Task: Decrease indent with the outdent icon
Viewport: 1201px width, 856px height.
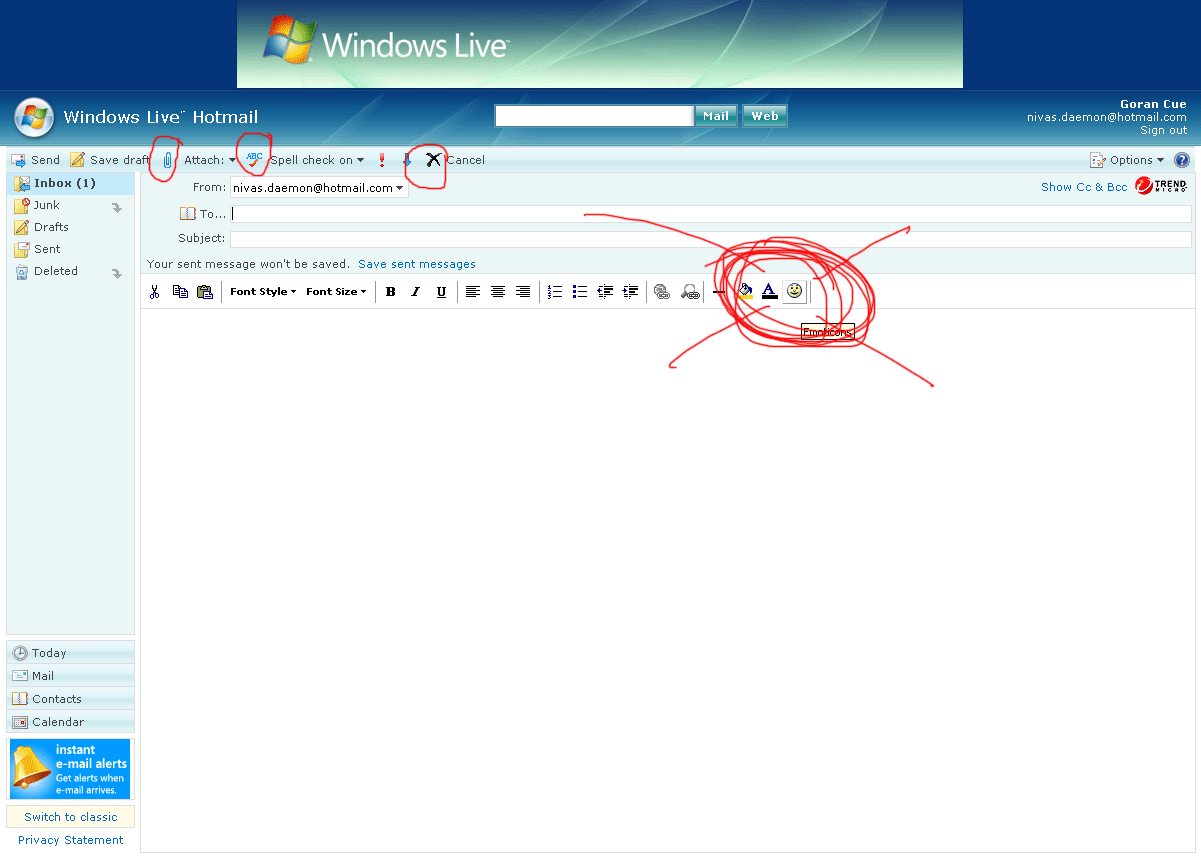Action: tap(605, 292)
